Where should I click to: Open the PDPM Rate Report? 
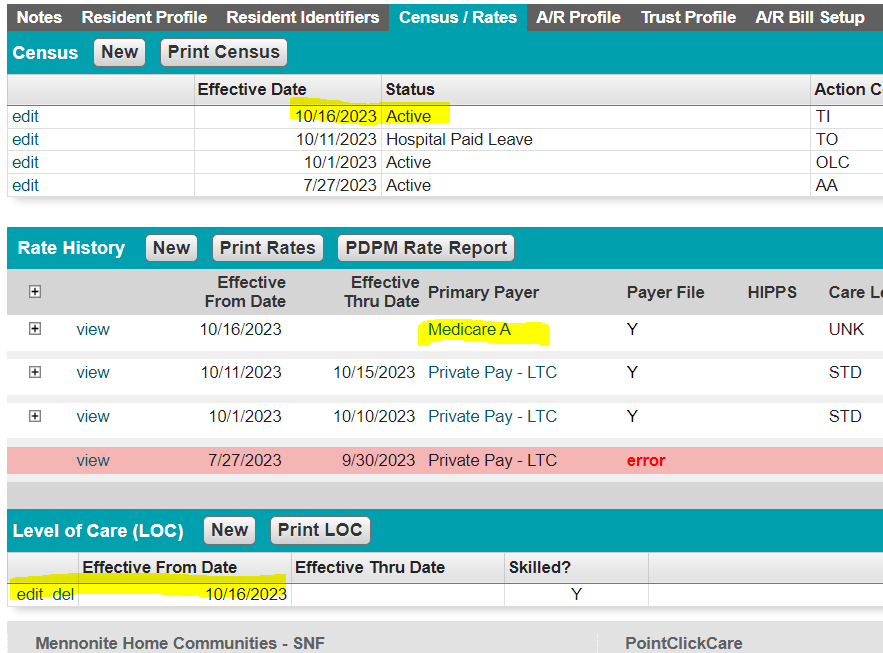coord(427,248)
